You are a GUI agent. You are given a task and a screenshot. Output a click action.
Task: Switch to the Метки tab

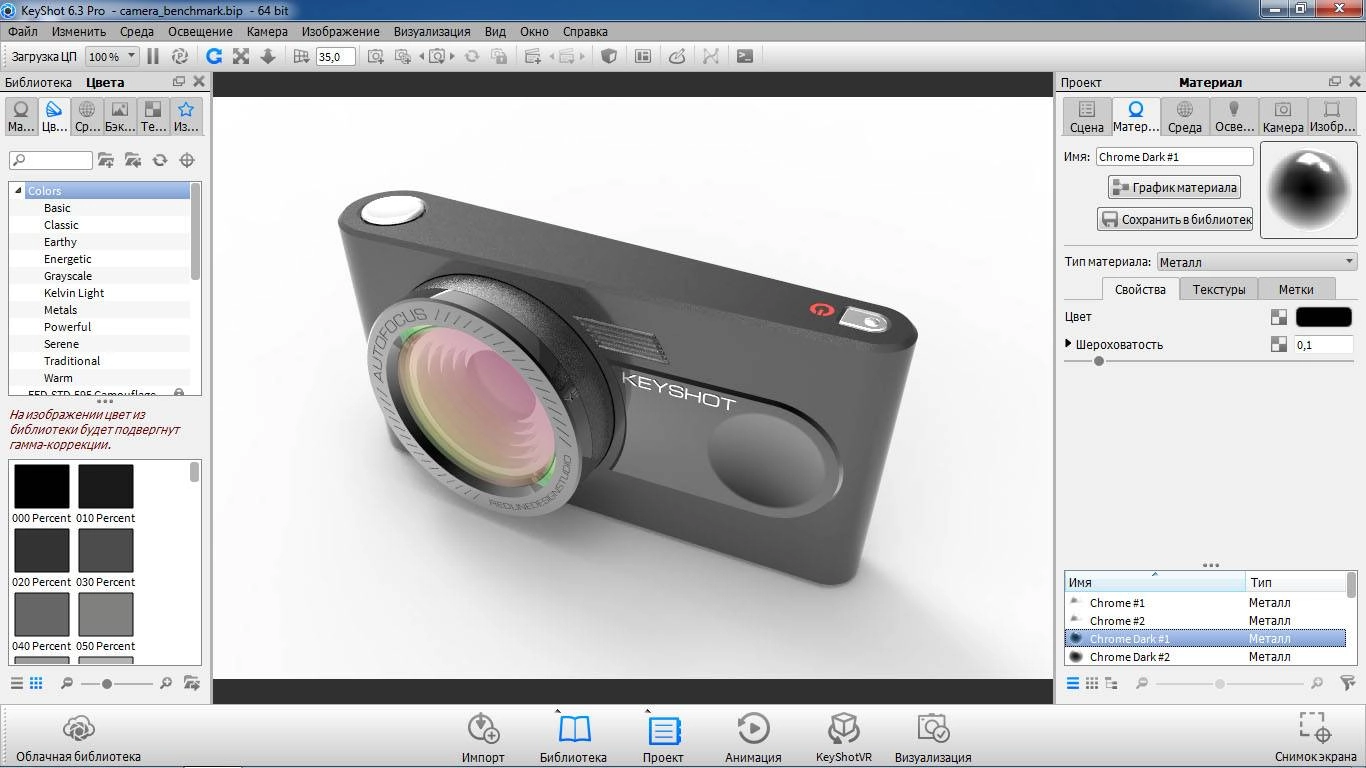(x=1296, y=289)
